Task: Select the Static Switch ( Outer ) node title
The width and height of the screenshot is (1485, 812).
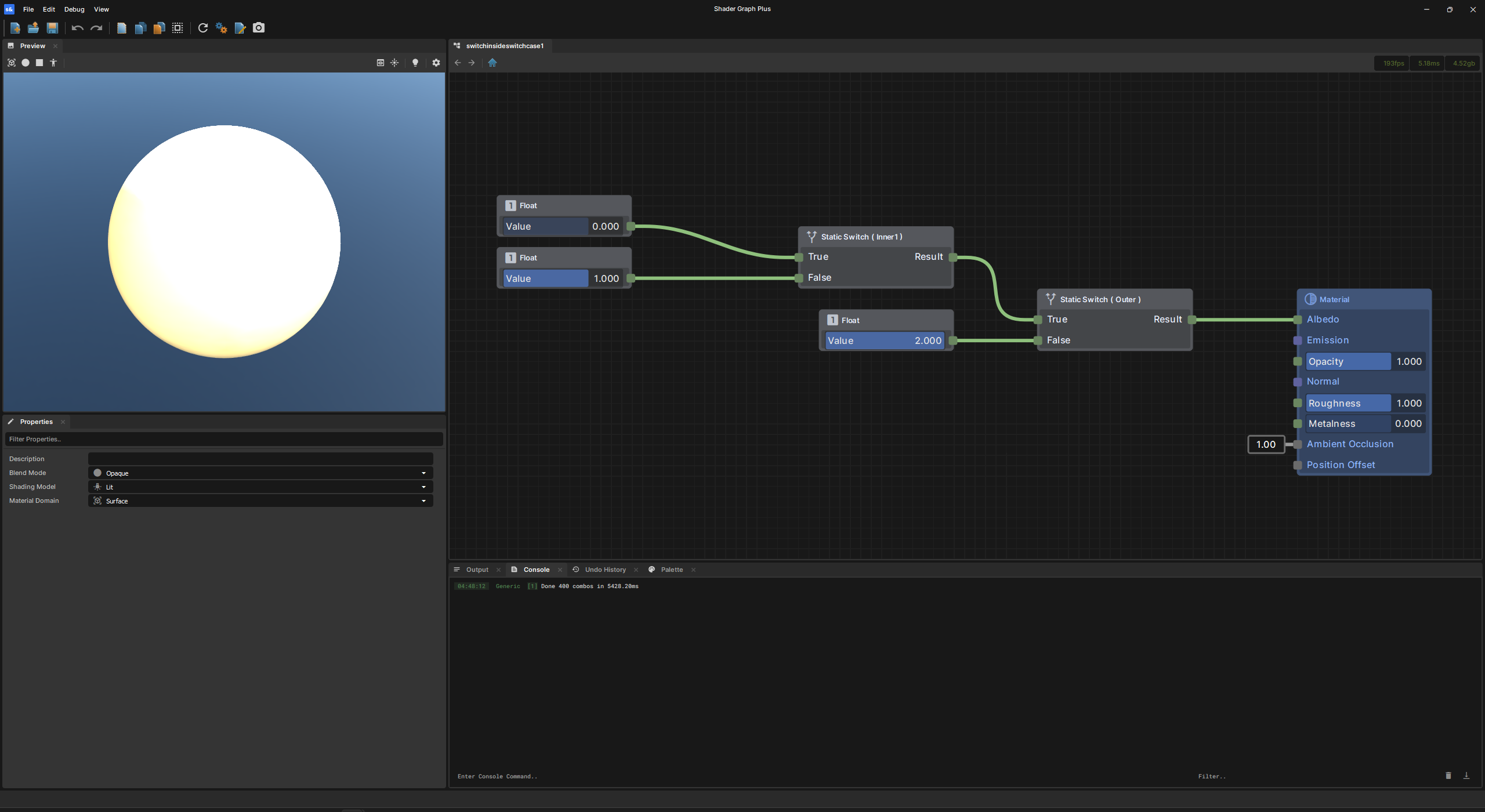Action: pyautogui.click(x=1100, y=299)
